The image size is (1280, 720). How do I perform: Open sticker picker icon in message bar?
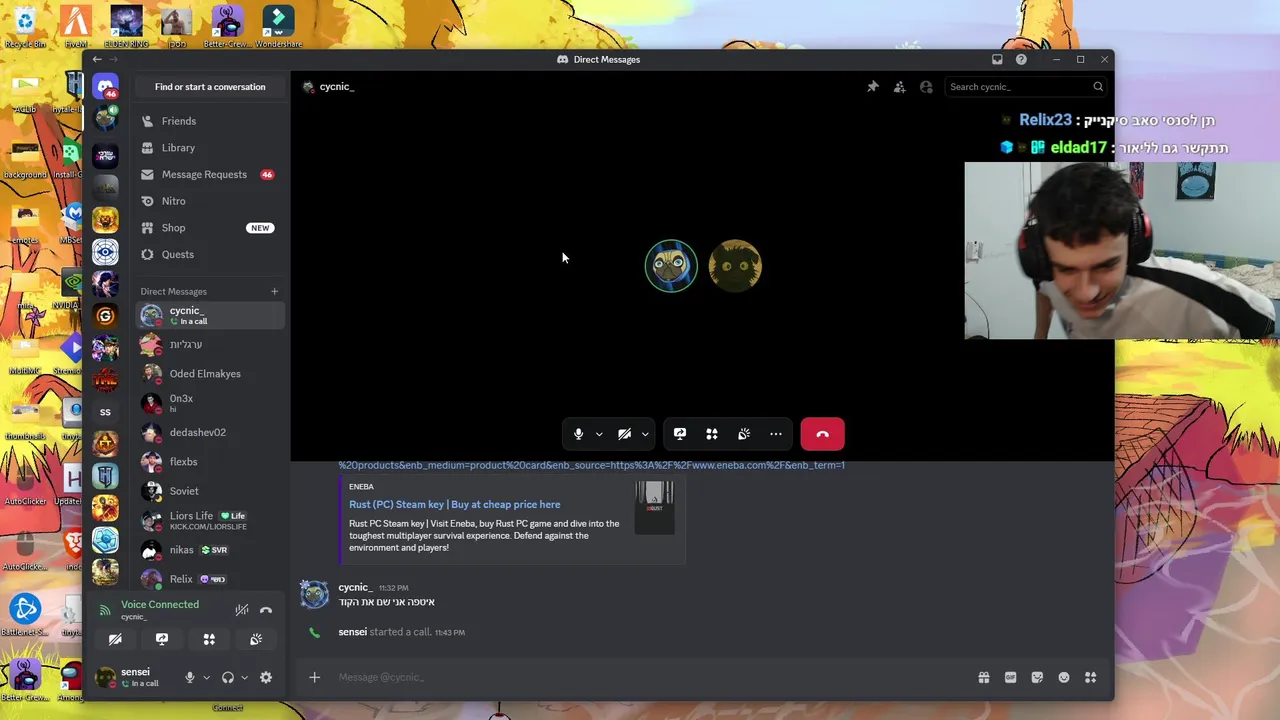pyautogui.click(x=1037, y=677)
